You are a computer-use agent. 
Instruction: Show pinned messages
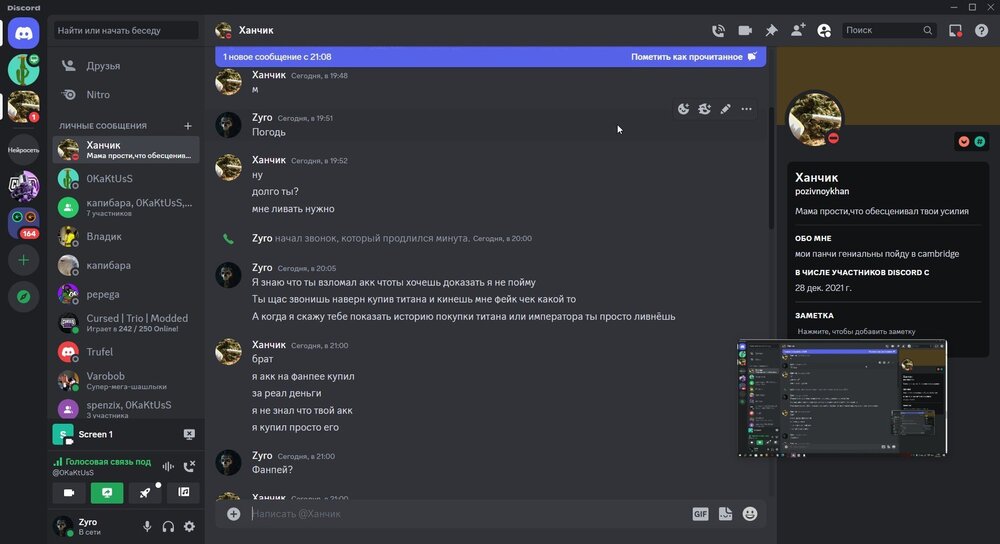coord(771,30)
